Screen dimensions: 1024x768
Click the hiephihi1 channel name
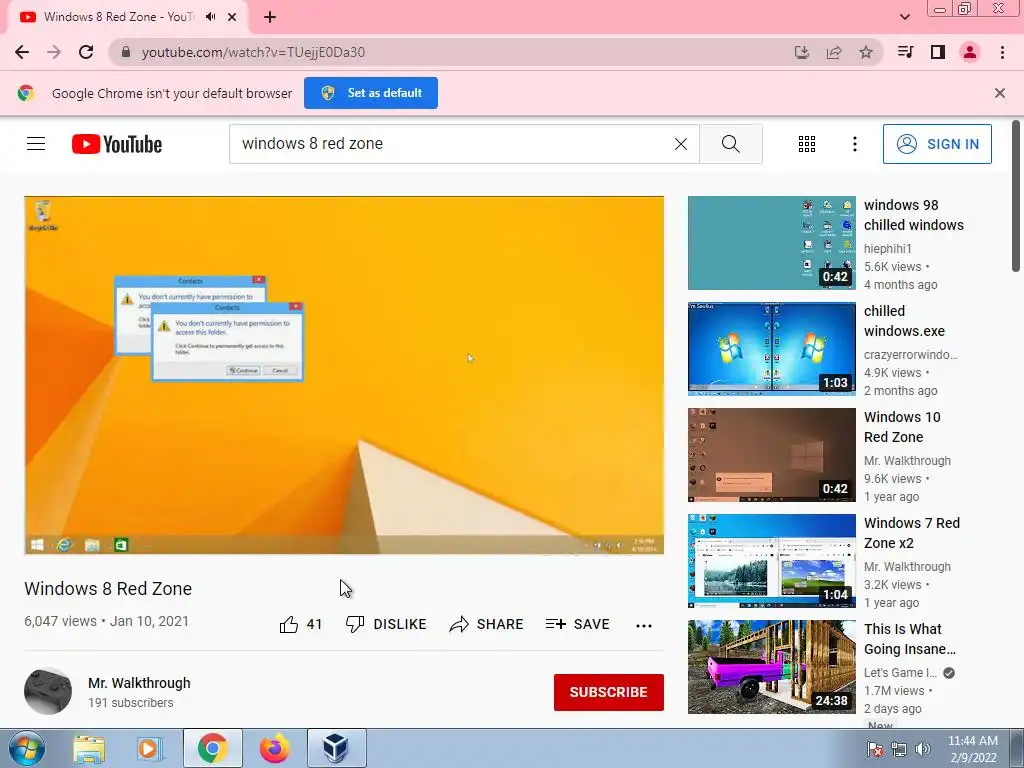point(888,249)
